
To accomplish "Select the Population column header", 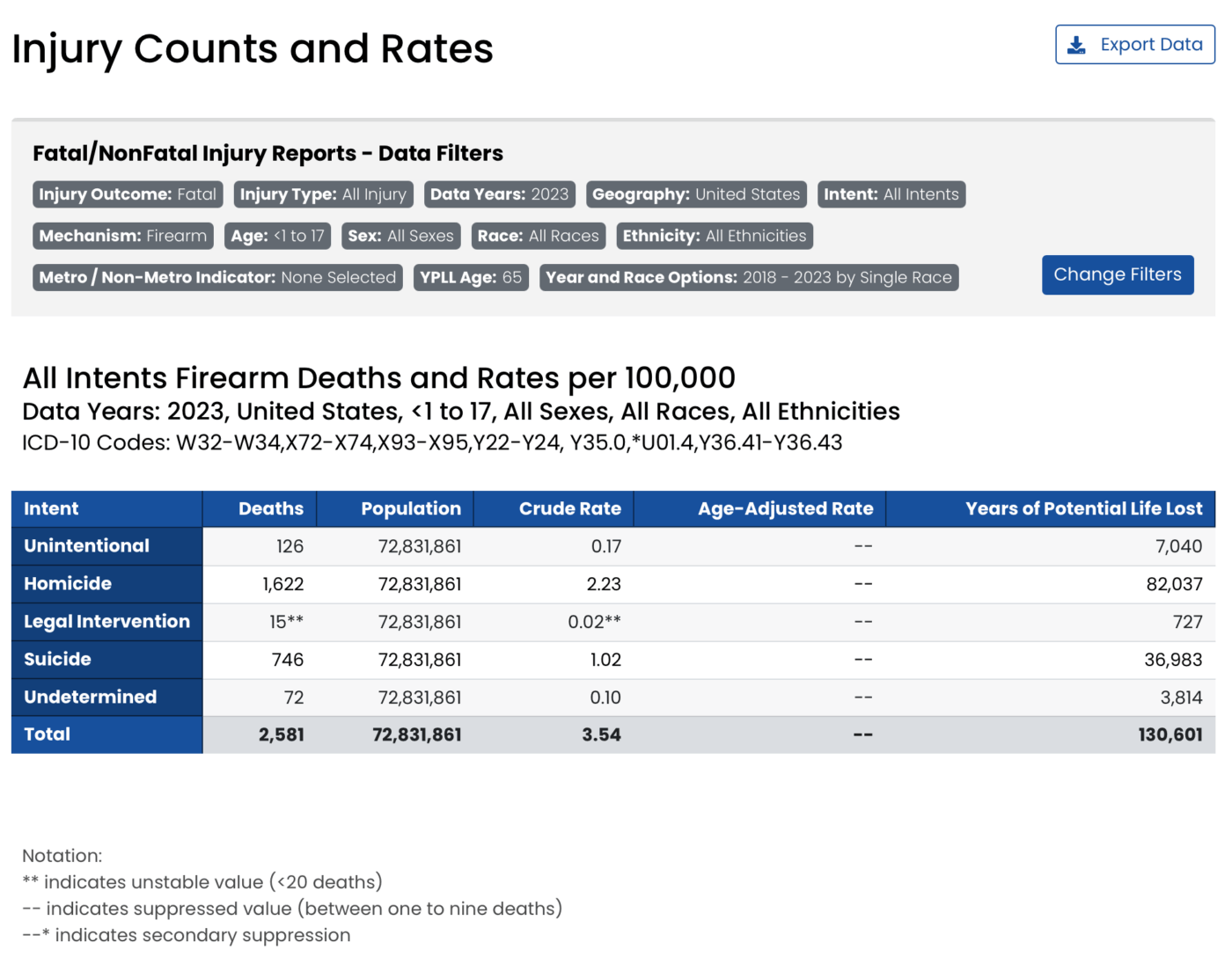I will point(410,508).
